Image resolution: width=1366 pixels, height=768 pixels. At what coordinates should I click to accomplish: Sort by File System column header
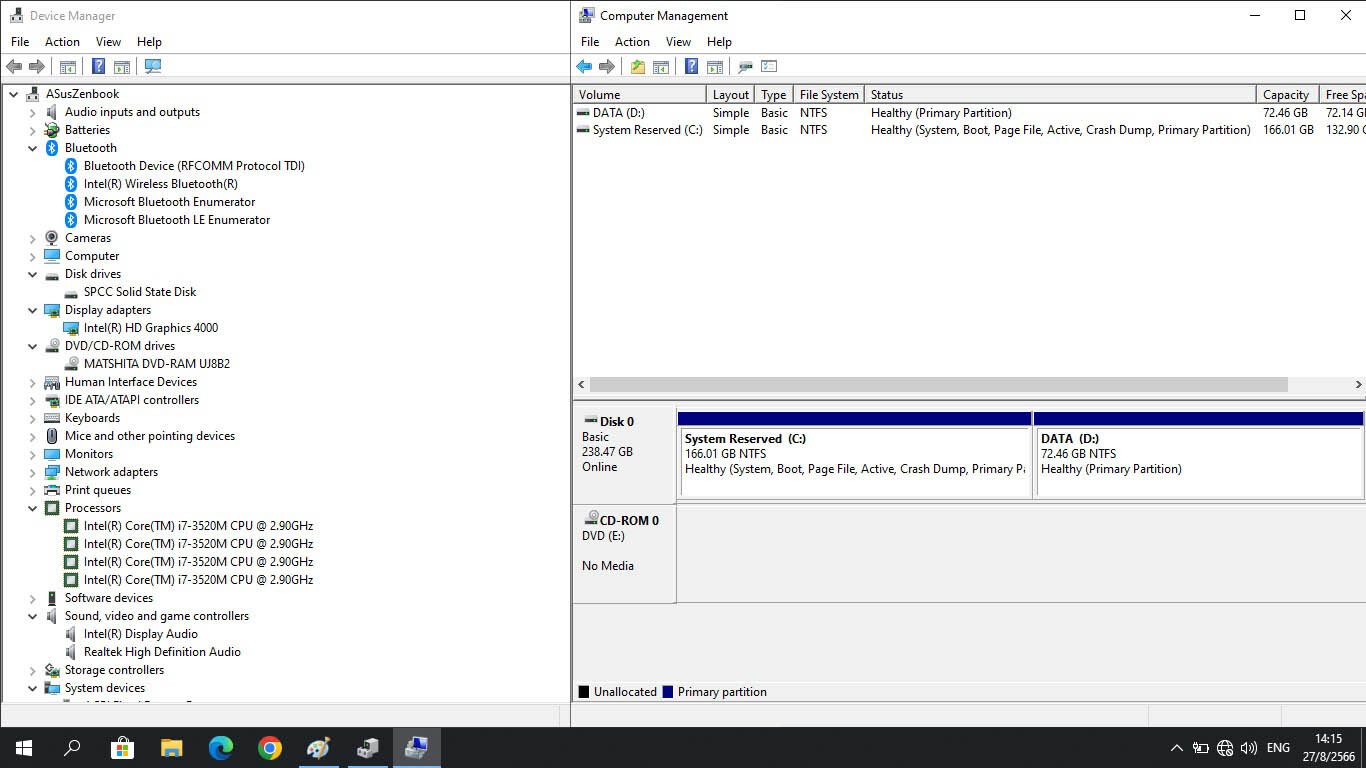click(x=829, y=94)
